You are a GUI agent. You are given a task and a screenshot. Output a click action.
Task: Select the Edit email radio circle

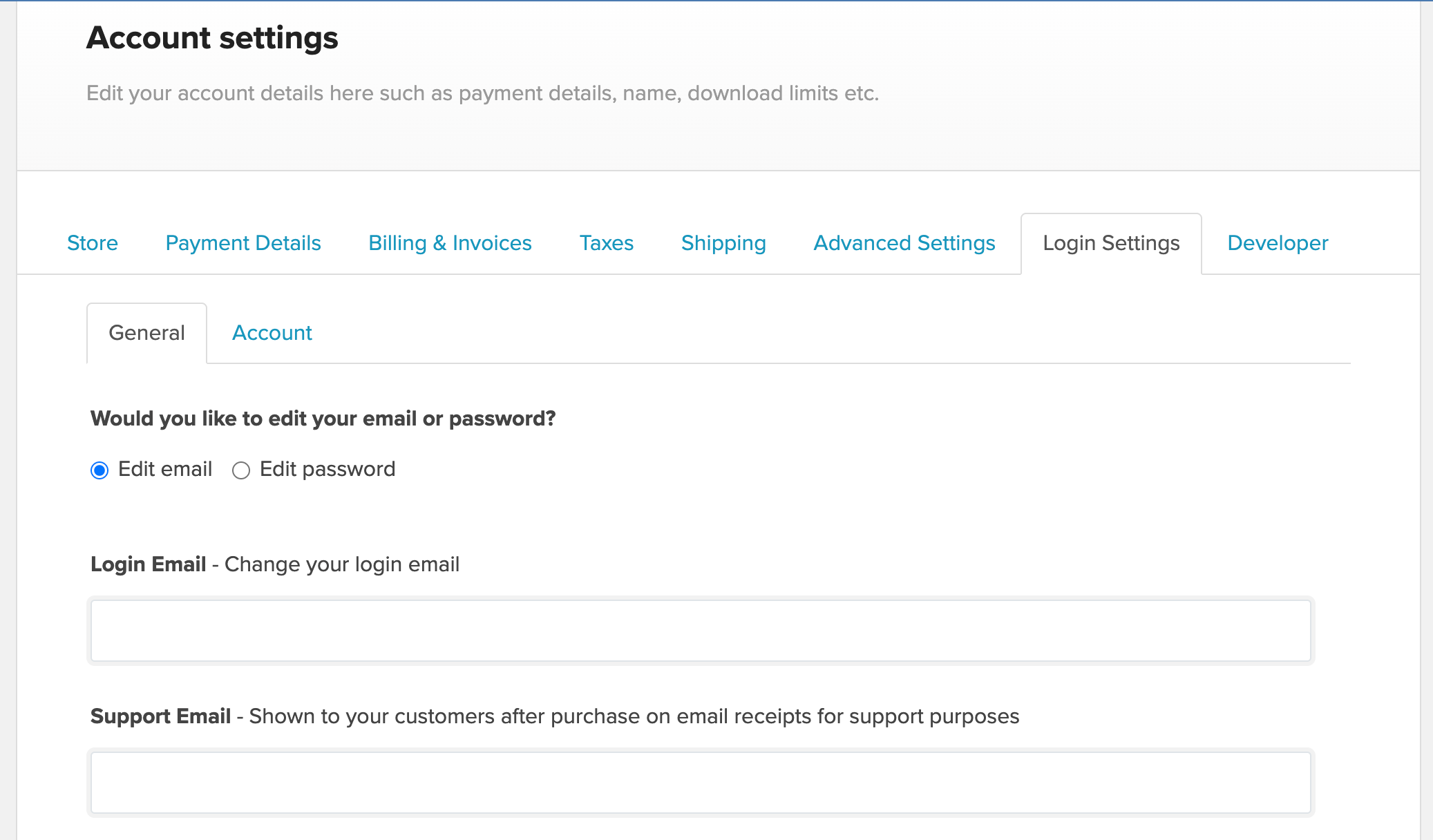point(99,470)
